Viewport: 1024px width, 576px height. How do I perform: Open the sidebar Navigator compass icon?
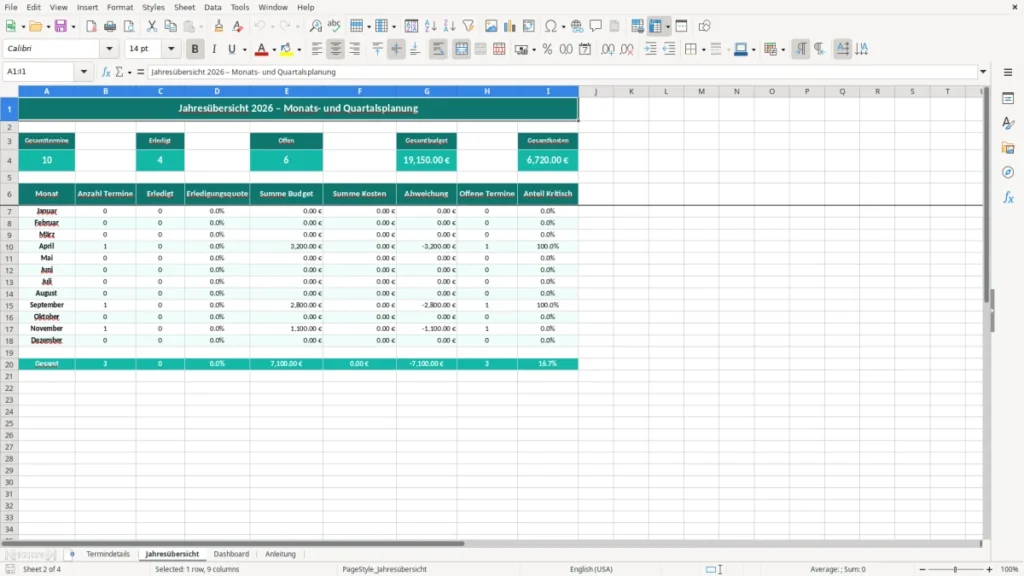tap(1008, 172)
